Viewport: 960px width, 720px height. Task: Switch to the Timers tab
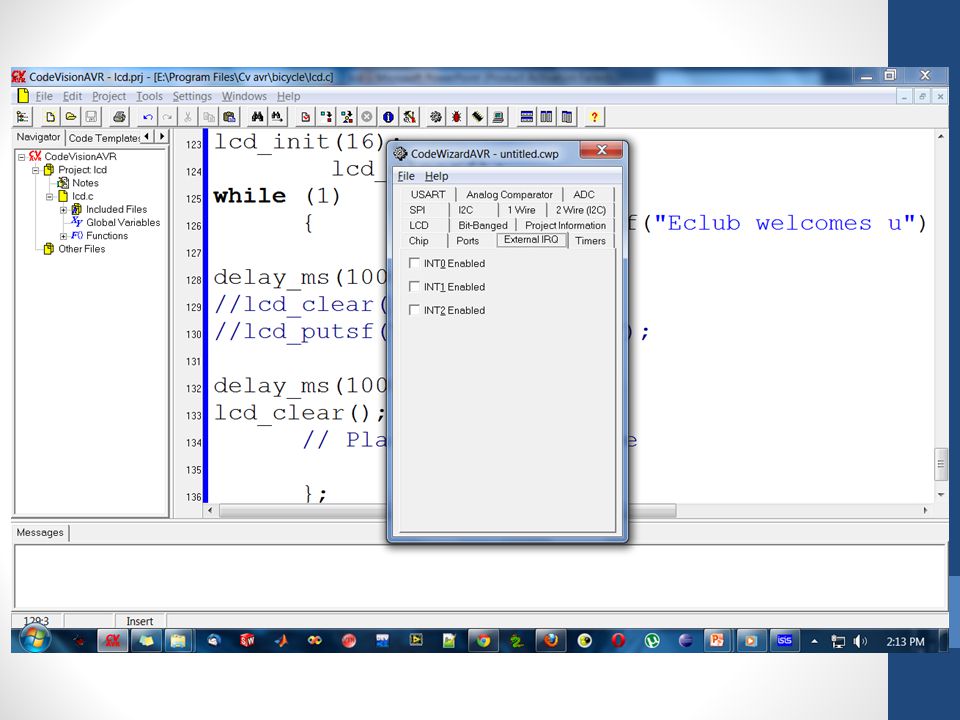[590, 241]
